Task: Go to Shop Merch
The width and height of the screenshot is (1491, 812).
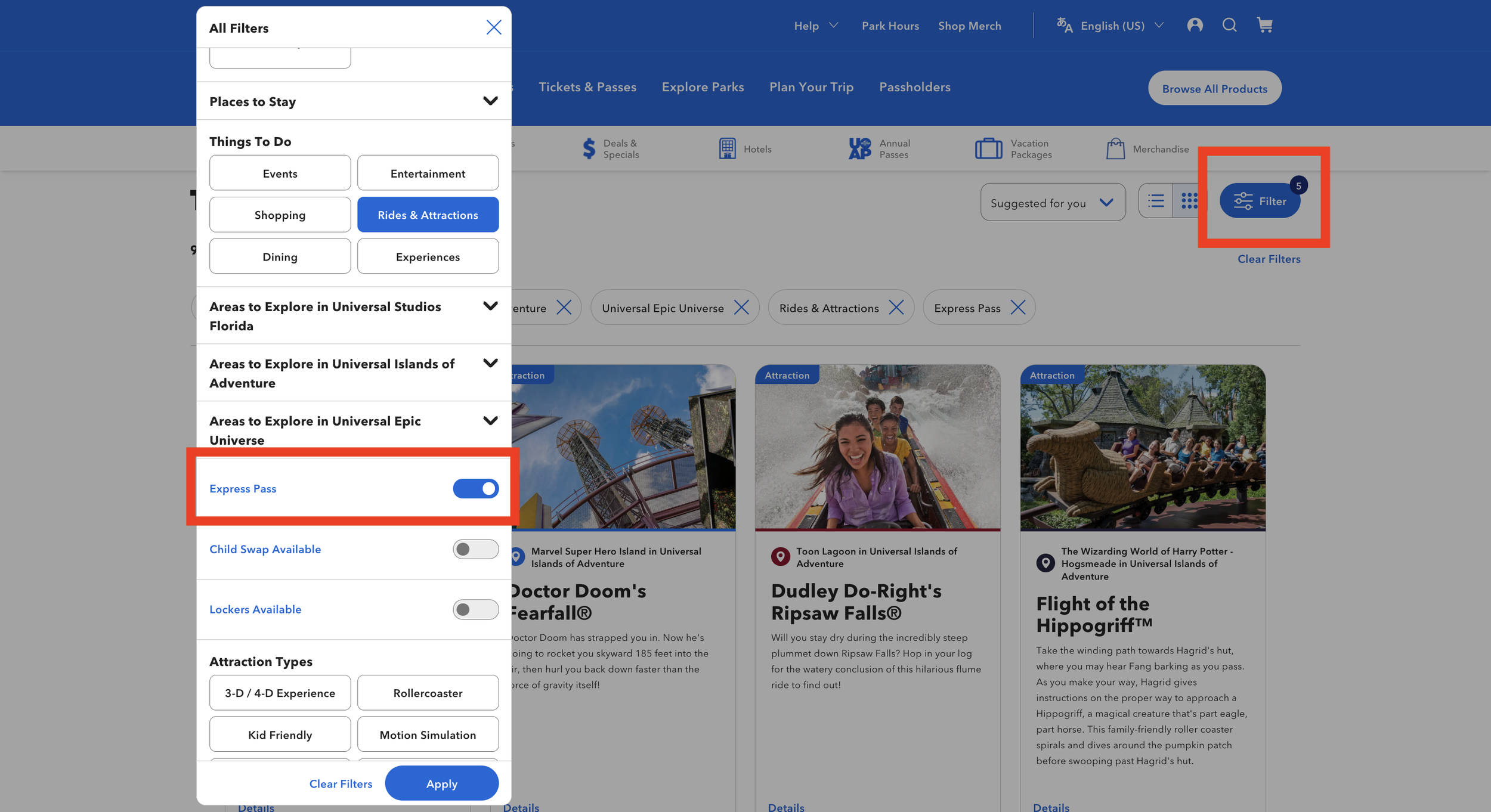Action: [x=969, y=26]
